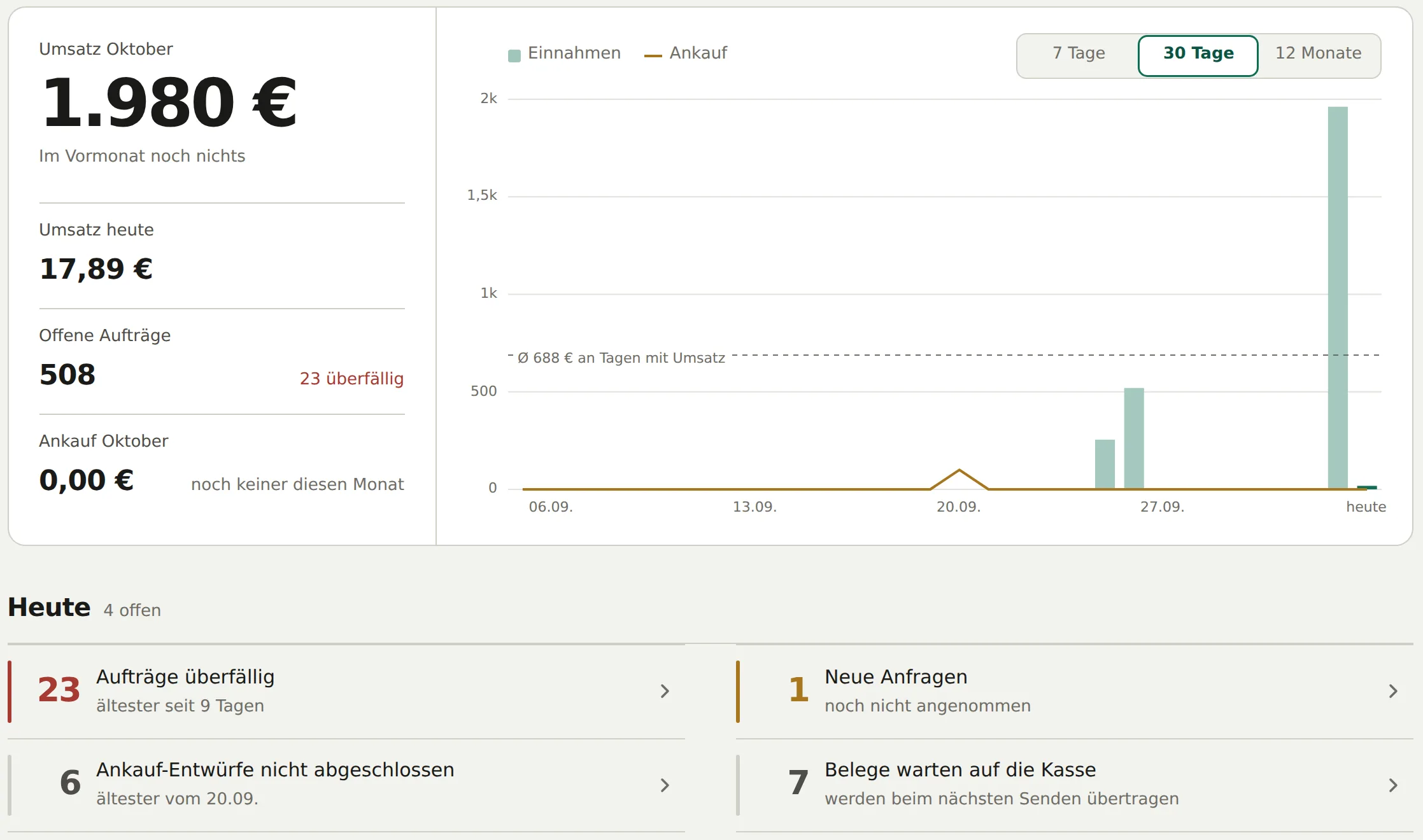Viewport: 1423px width, 840px height.
Task: Open the Neue Anfragen task
Action: point(1075,691)
